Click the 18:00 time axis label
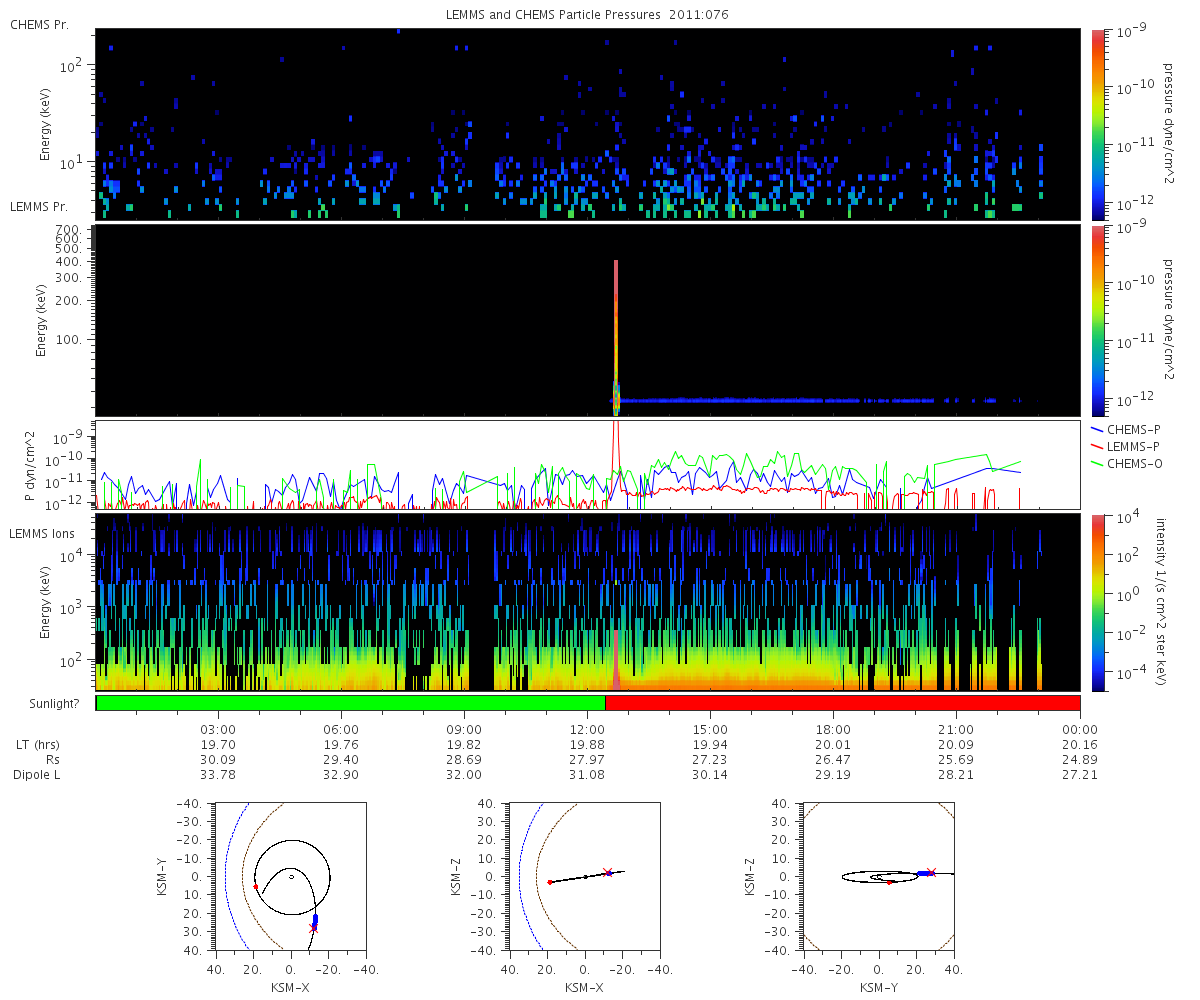 [x=834, y=730]
